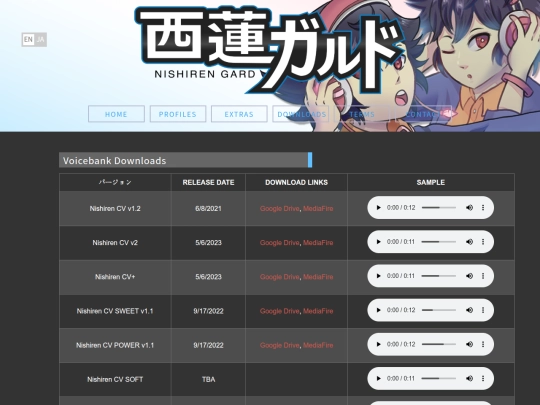This screenshot has height=405, width=540.
Task: Play the Nishiren CV POWER v1.1 sample
Action: click(x=378, y=344)
